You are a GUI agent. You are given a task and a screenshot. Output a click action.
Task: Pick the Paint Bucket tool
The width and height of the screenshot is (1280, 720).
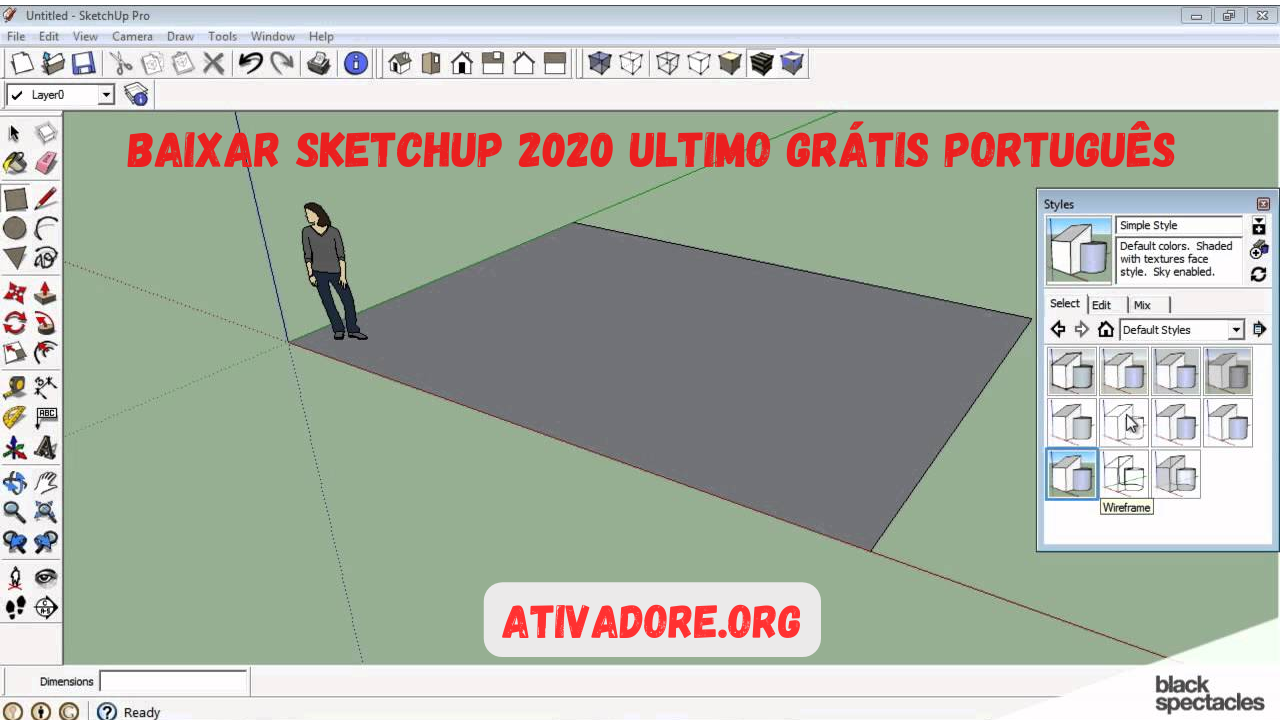click(15, 163)
